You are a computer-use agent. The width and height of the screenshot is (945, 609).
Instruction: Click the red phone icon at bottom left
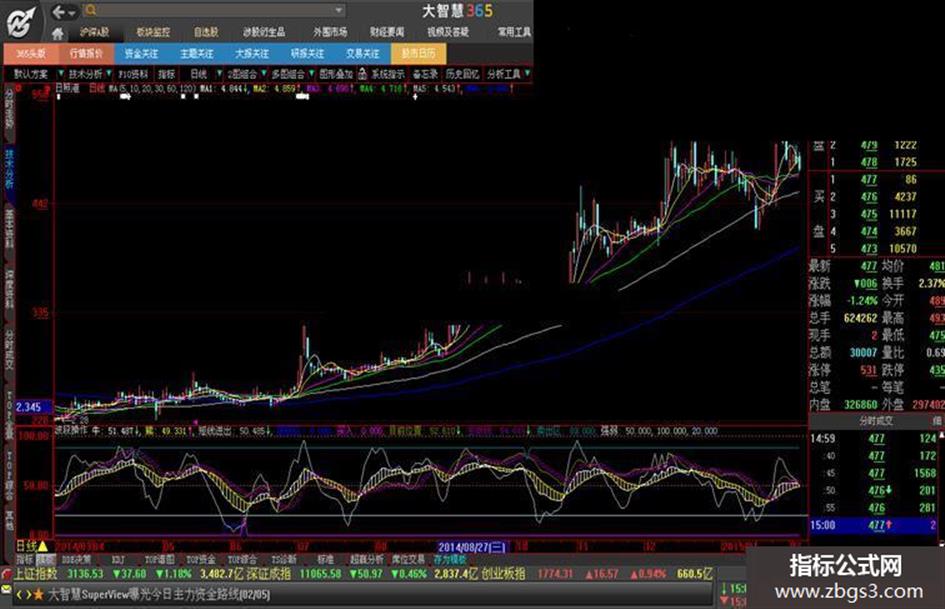click(6, 574)
